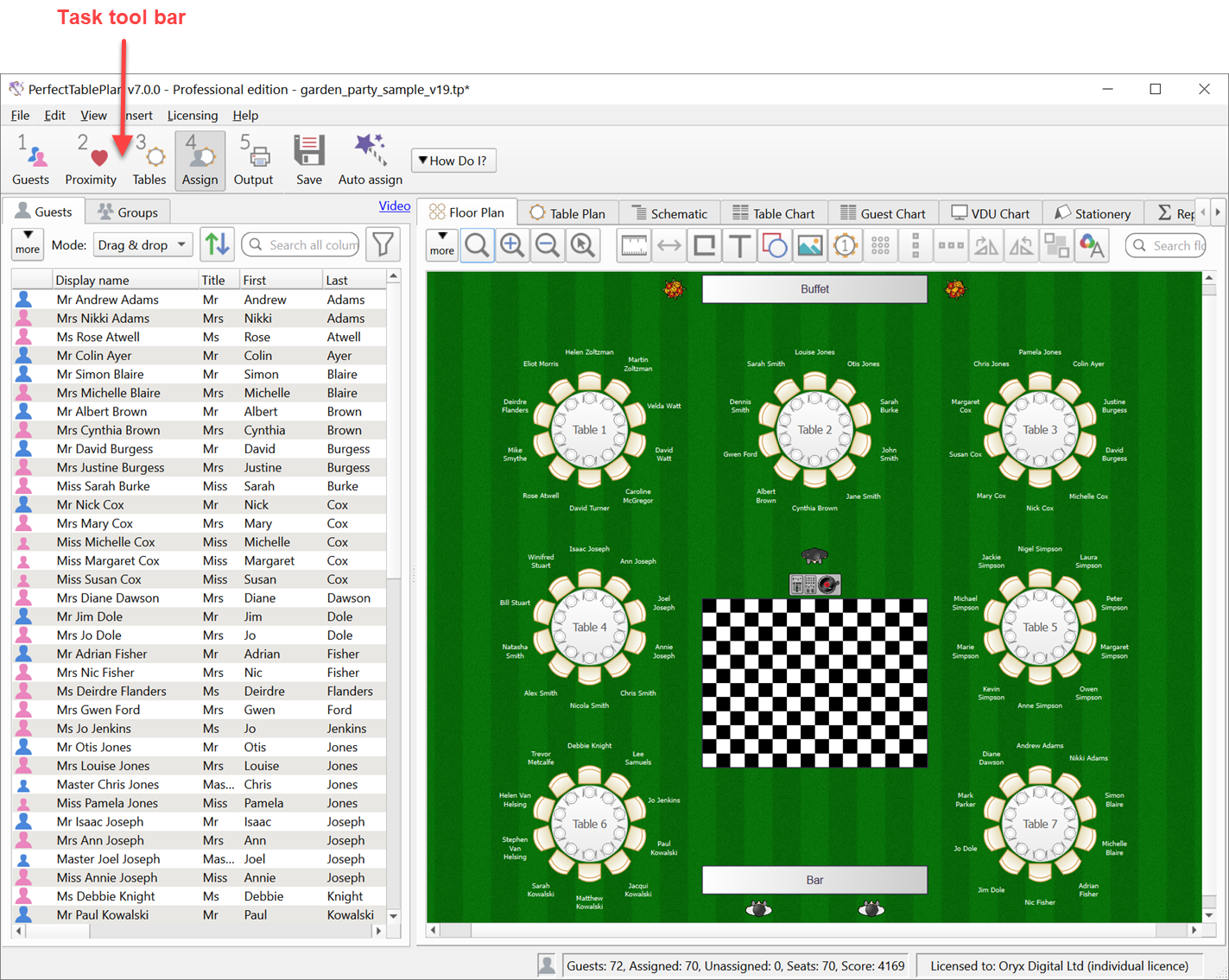This screenshot has height=980, width=1229.
Task: Run Auto assign with the magic wand icon
Action: [x=370, y=160]
